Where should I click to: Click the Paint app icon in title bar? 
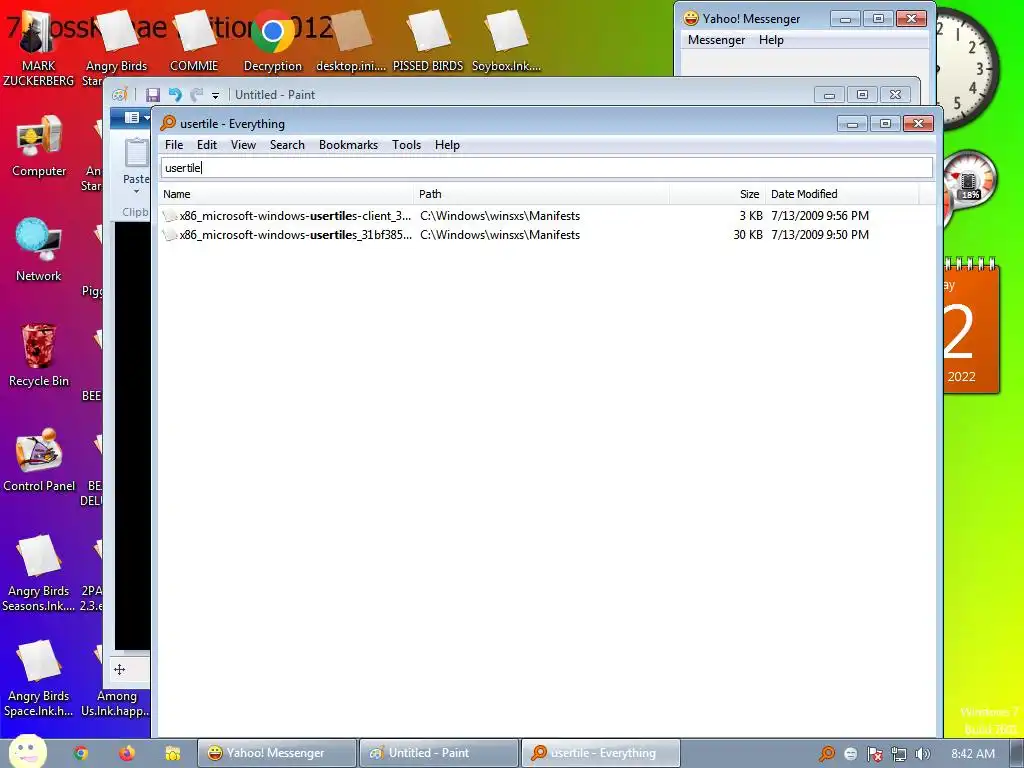coord(120,95)
